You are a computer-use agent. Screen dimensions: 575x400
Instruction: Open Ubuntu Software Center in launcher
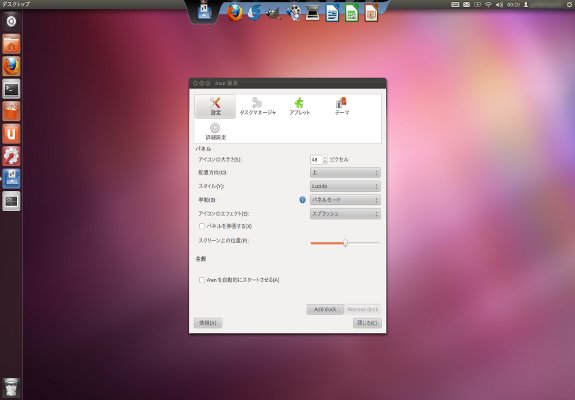pos(11,111)
